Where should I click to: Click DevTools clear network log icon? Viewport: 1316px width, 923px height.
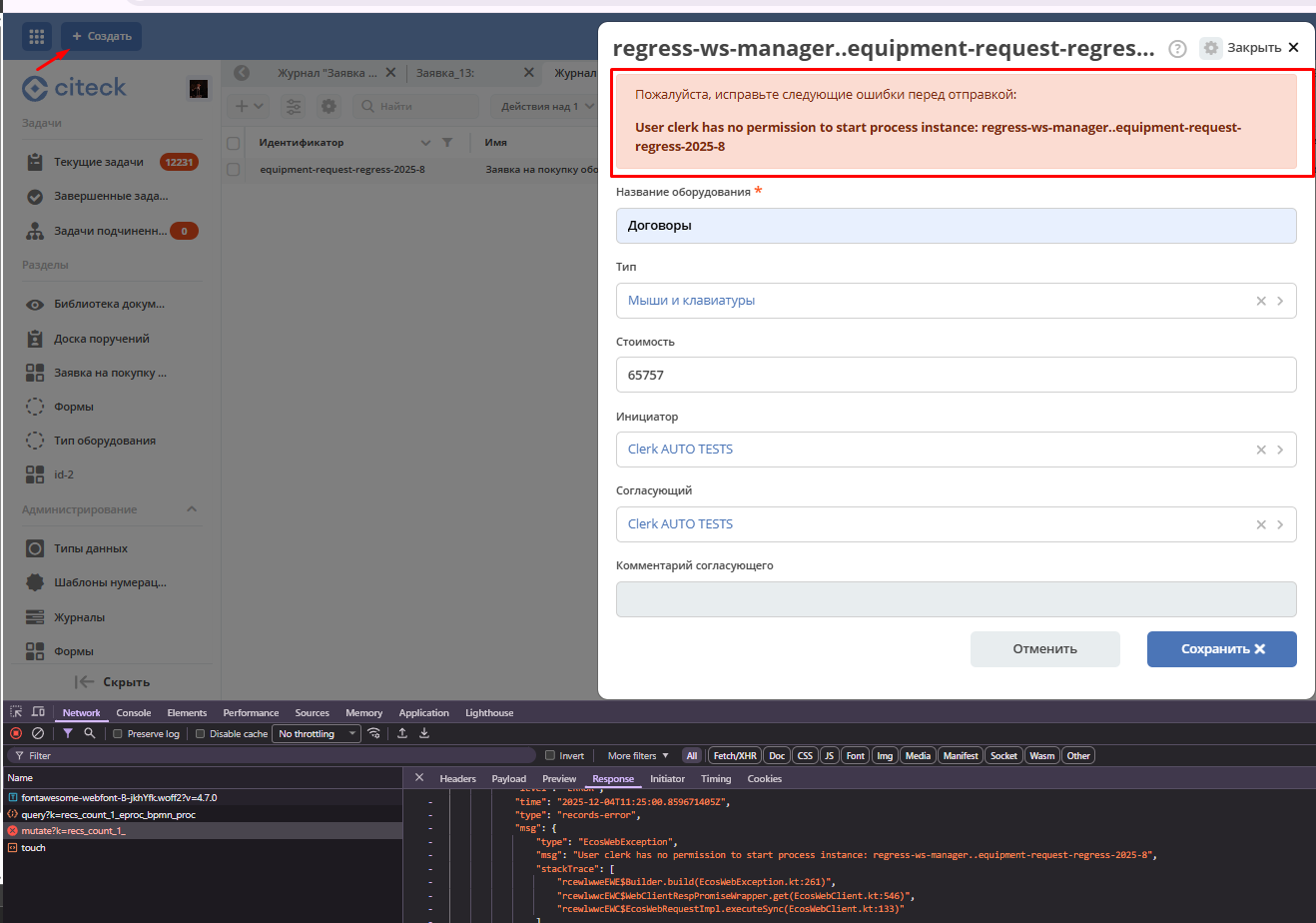coord(38,733)
